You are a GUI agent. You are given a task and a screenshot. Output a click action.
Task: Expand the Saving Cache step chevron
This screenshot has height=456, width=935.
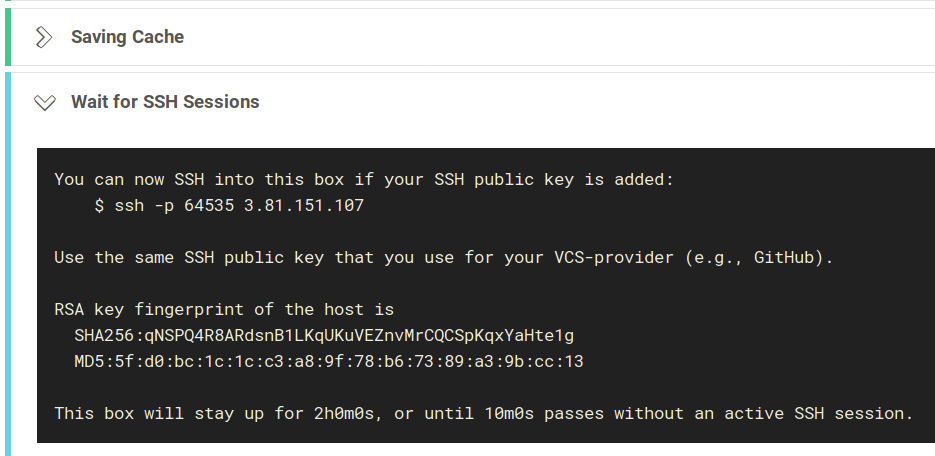click(44, 37)
